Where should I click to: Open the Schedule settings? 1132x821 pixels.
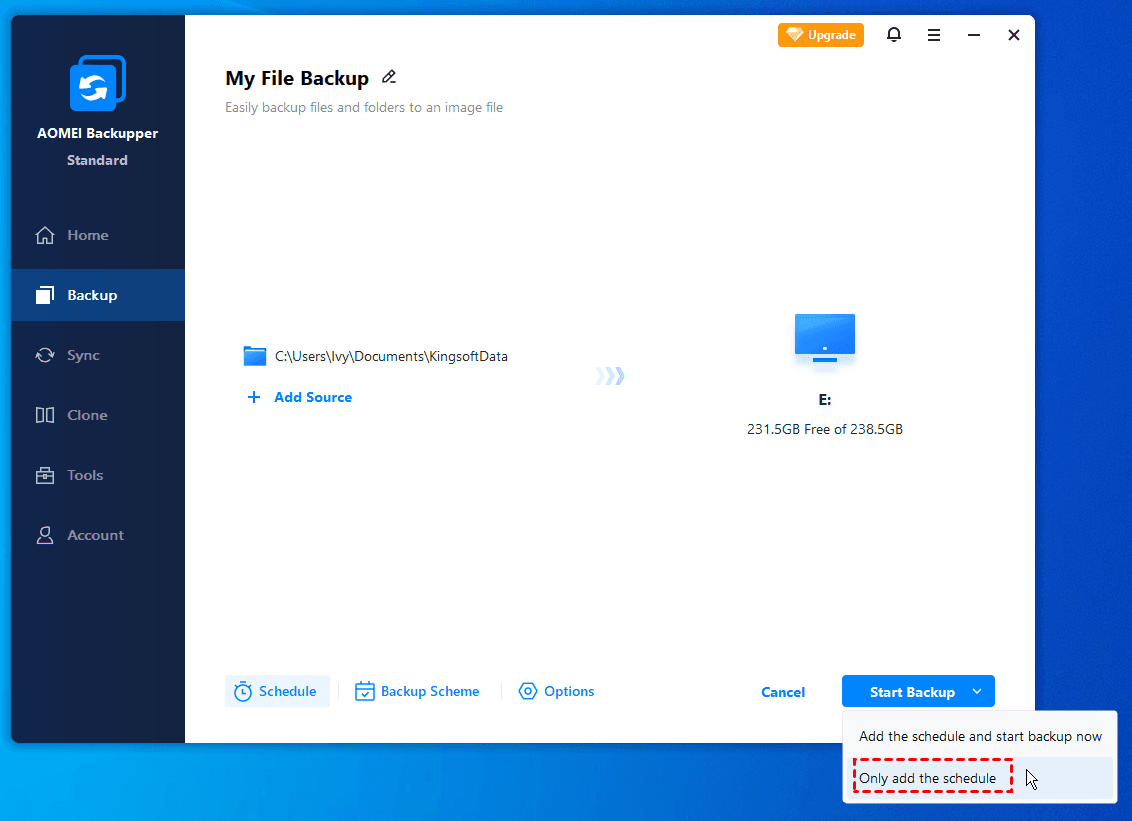(277, 691)
